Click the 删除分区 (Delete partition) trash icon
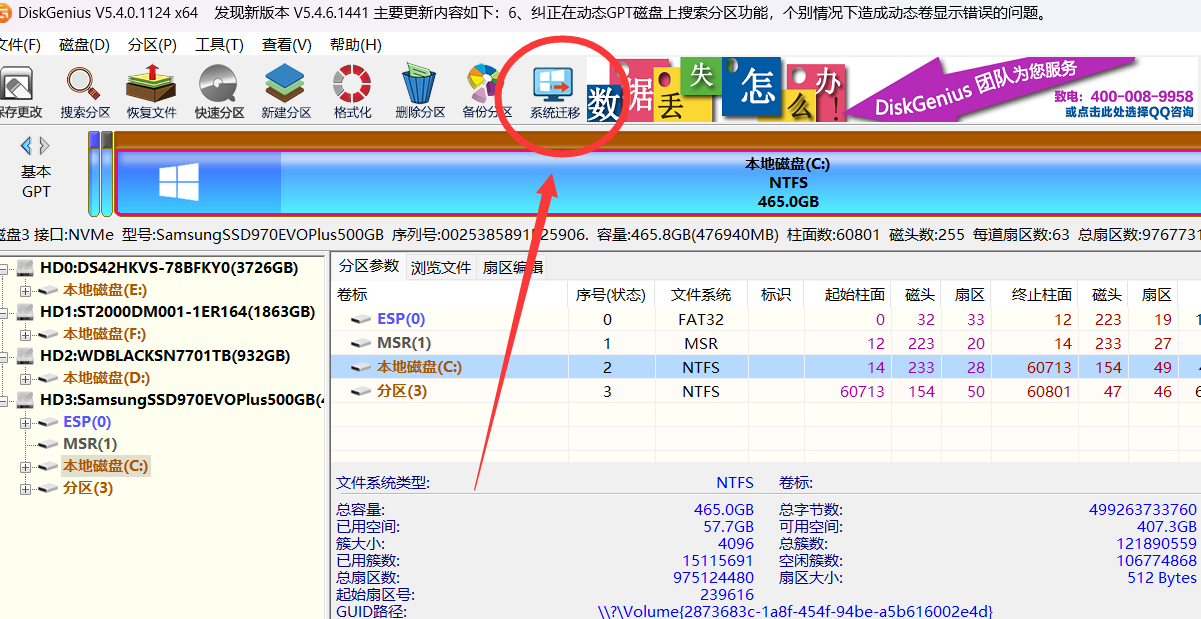This screenshot has width=1201, height=619. tap(420, 85)
